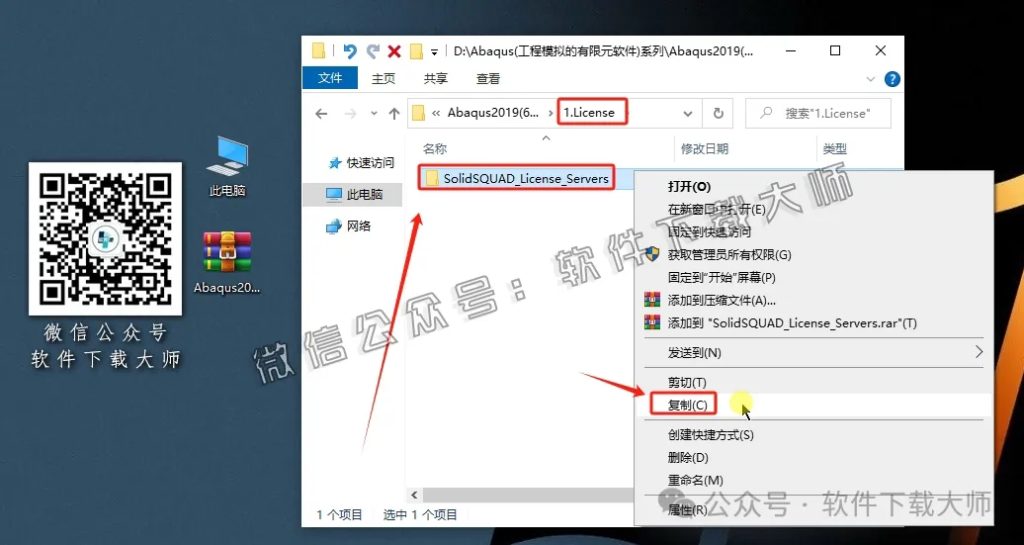
Task: Select the SolidSQUAD_License_Servers folder
Action: click(x=517, y=178)
